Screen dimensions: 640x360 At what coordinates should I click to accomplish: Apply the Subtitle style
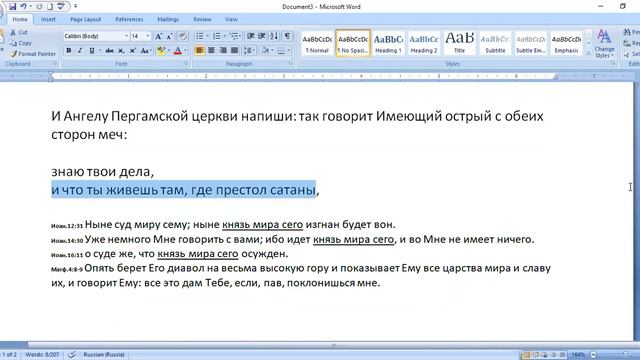[x=495, y=43]
